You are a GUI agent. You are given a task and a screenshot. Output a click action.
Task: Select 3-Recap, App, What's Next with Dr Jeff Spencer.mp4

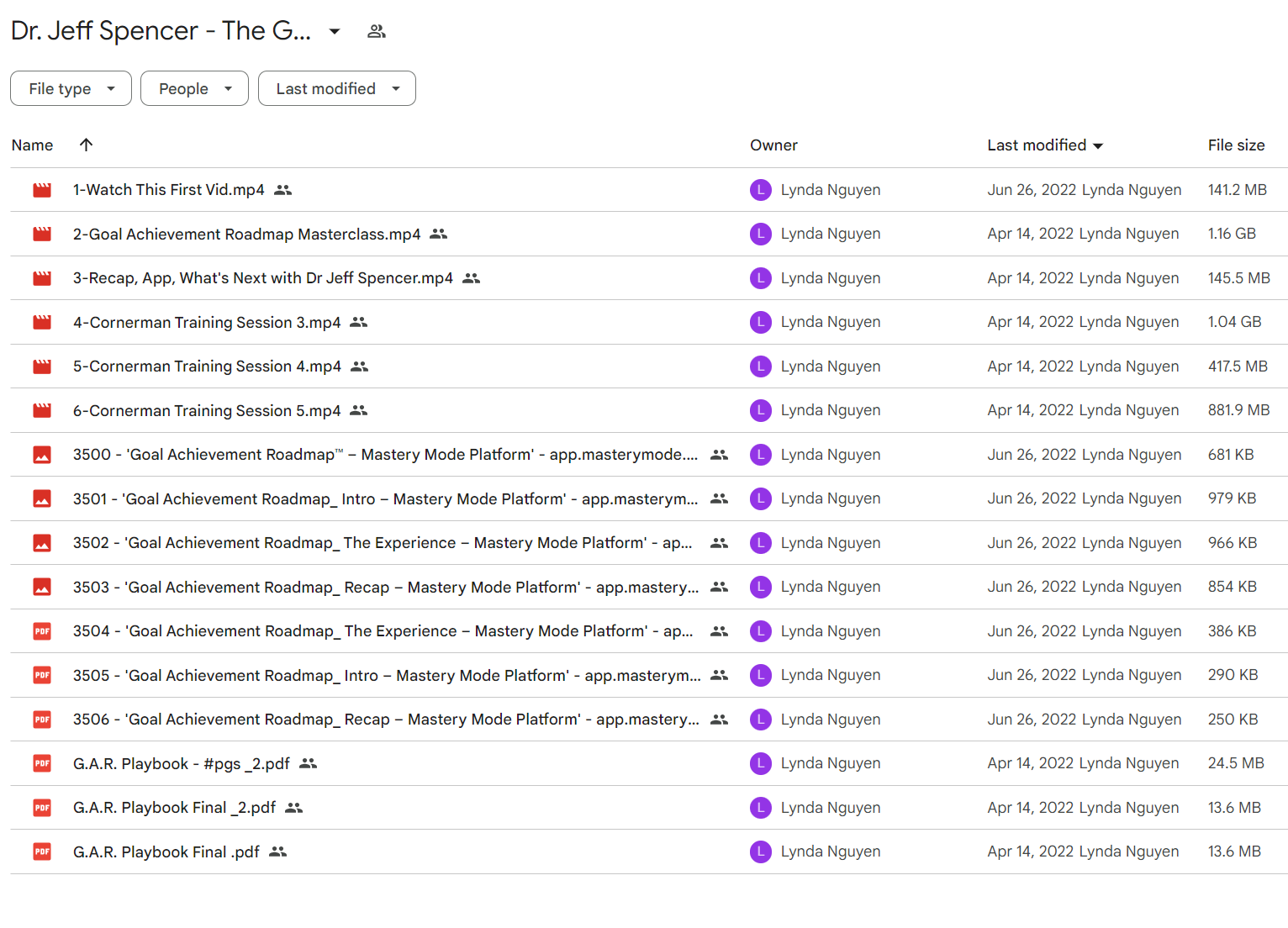coord(263,278)
